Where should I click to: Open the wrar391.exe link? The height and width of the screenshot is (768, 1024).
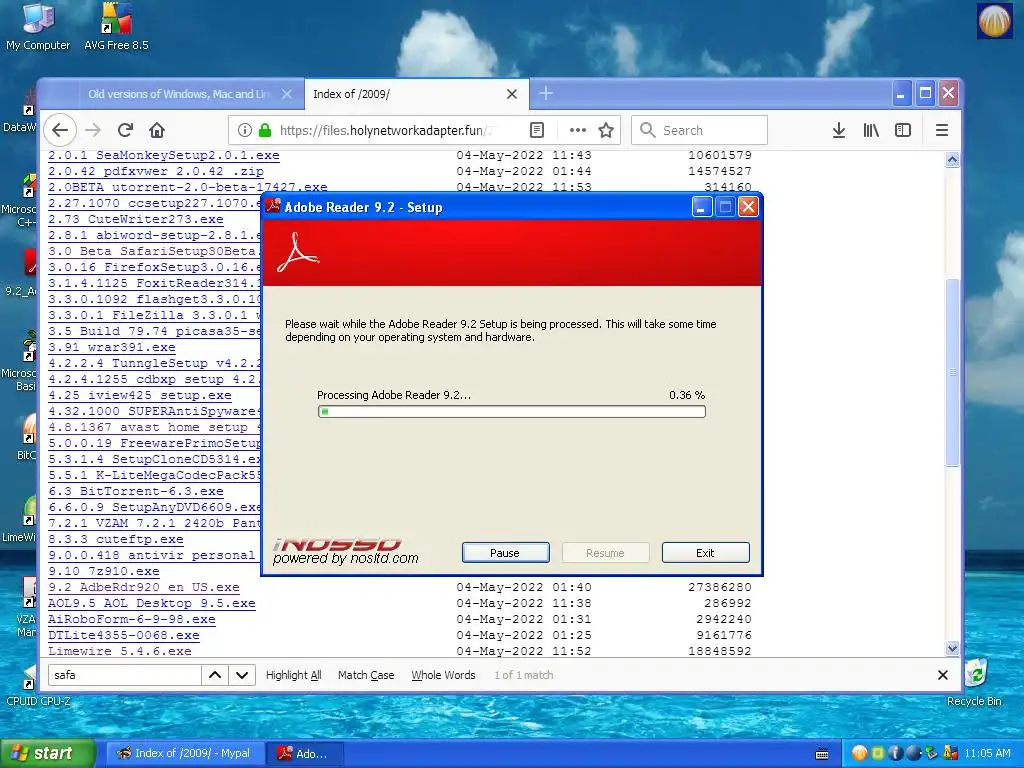click(x=112, y=347)
